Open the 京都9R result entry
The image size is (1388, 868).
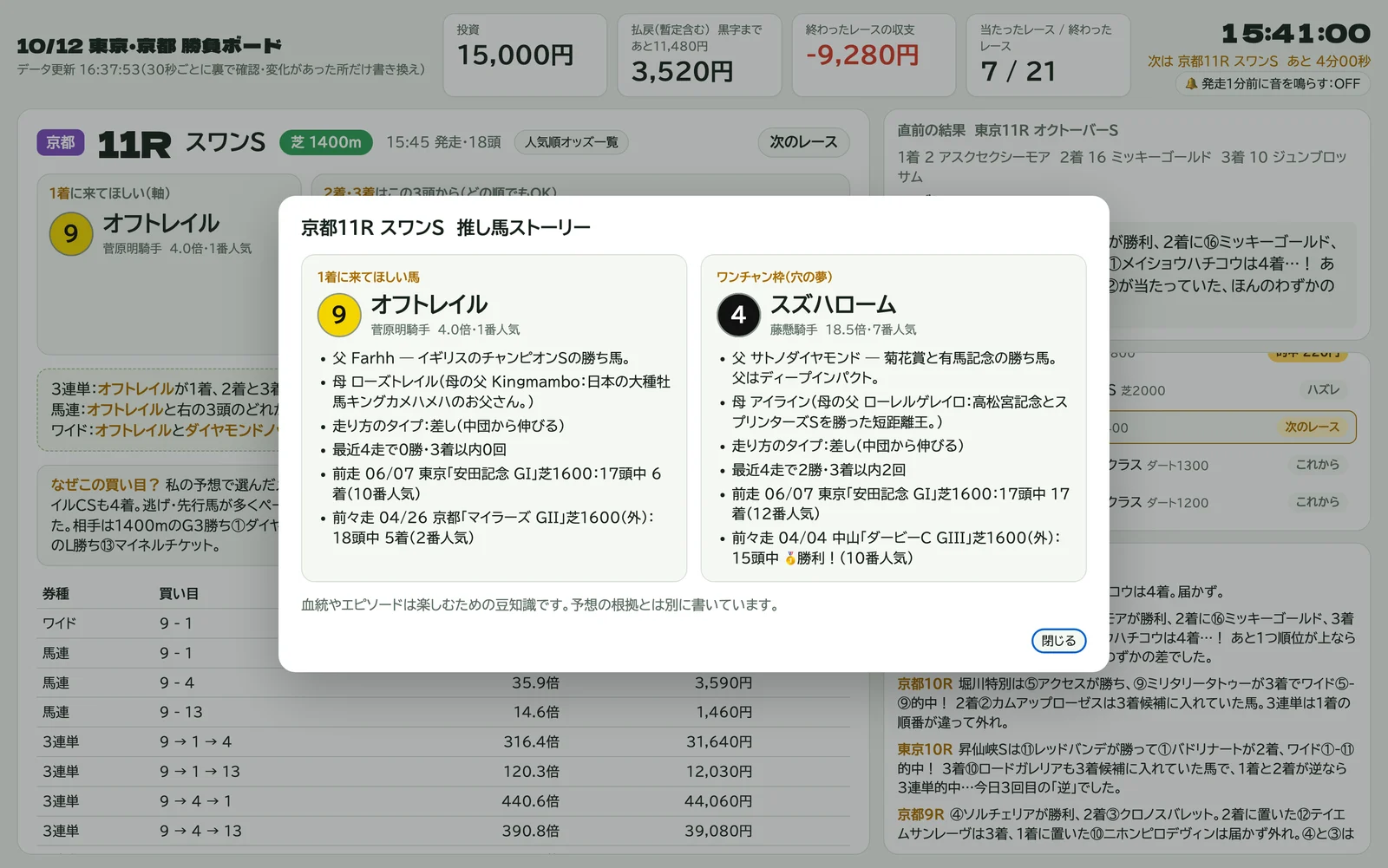(1126, 824)
